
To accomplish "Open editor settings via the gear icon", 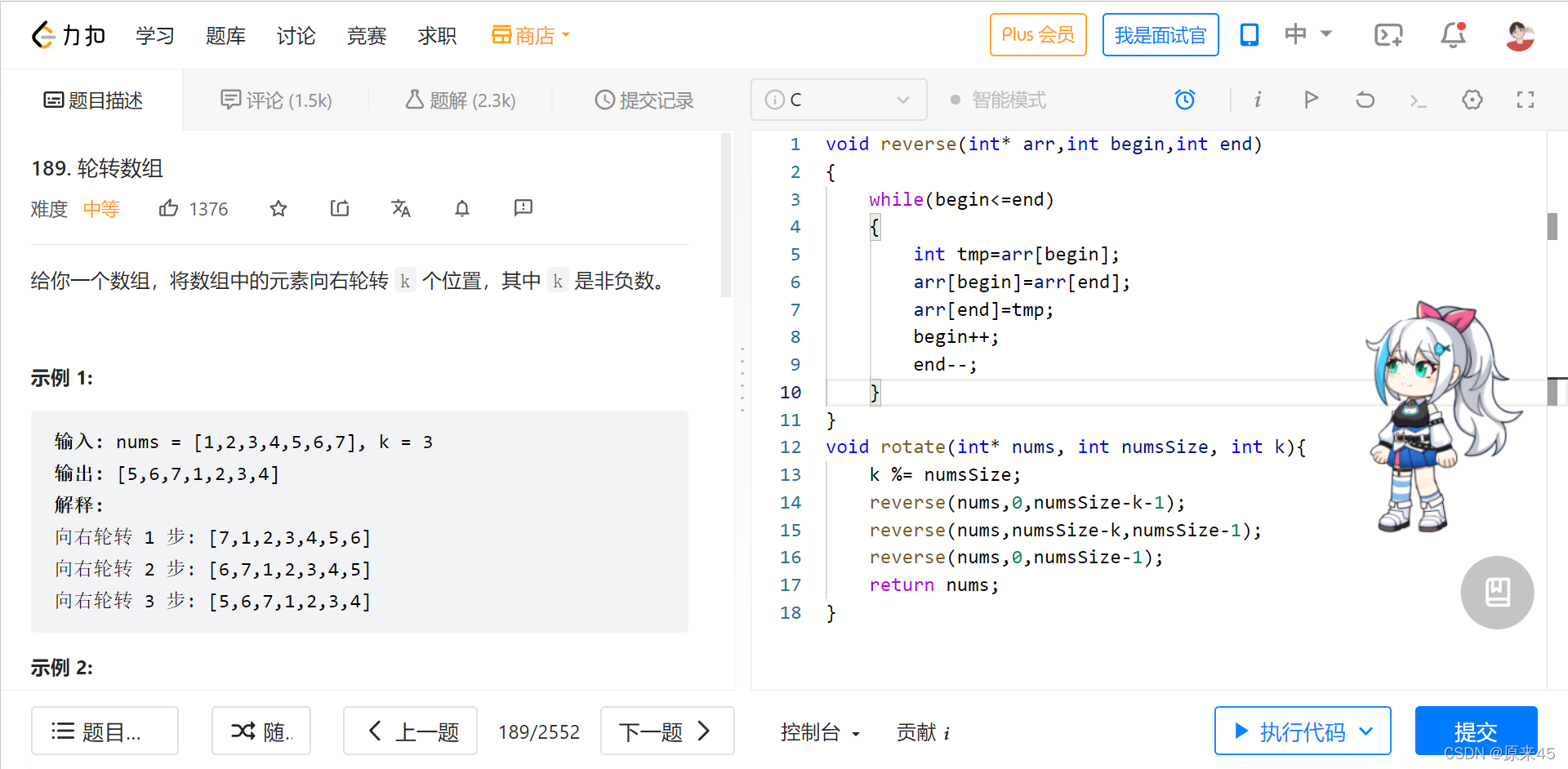I will point(1472,99).
